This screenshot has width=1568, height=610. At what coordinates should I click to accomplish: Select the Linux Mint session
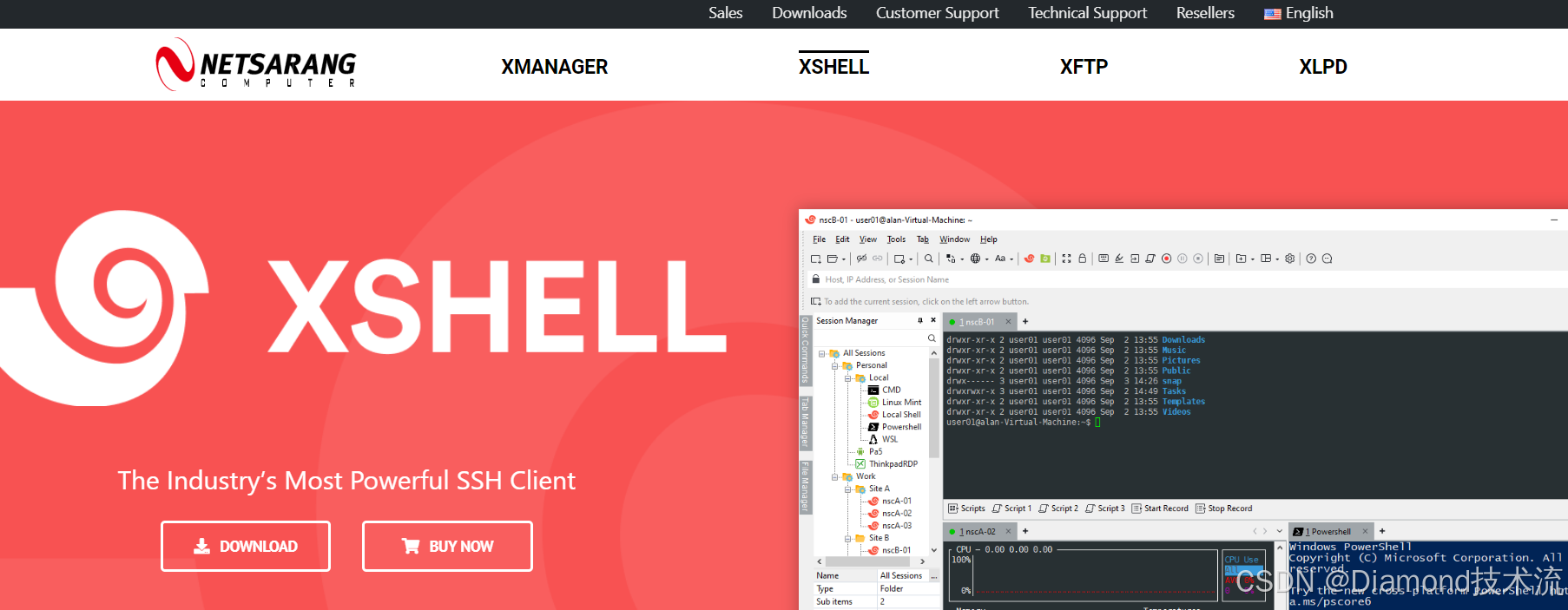[894, 403]
